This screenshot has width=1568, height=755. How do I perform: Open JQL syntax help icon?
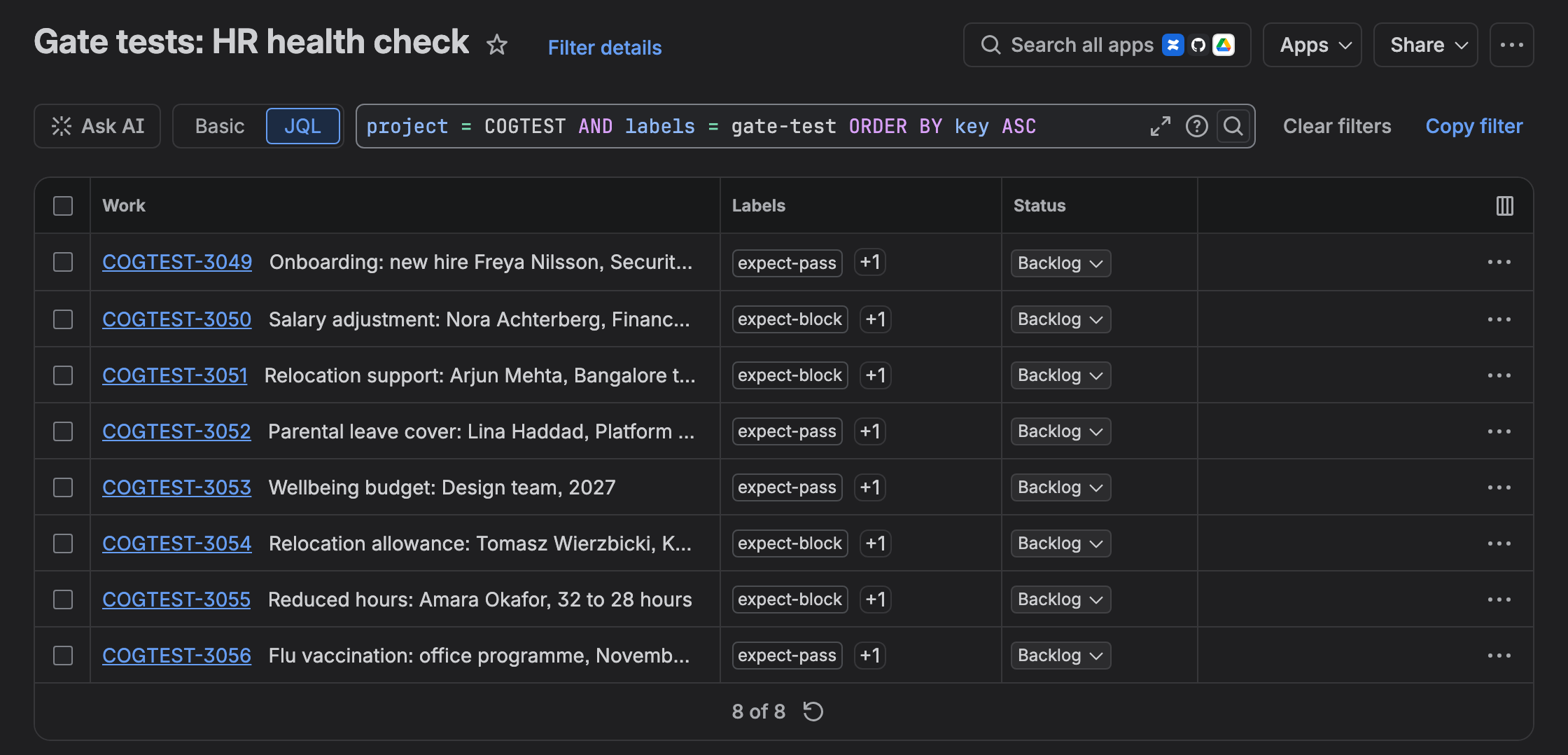pyautogui.click(x=1196, y=126)
